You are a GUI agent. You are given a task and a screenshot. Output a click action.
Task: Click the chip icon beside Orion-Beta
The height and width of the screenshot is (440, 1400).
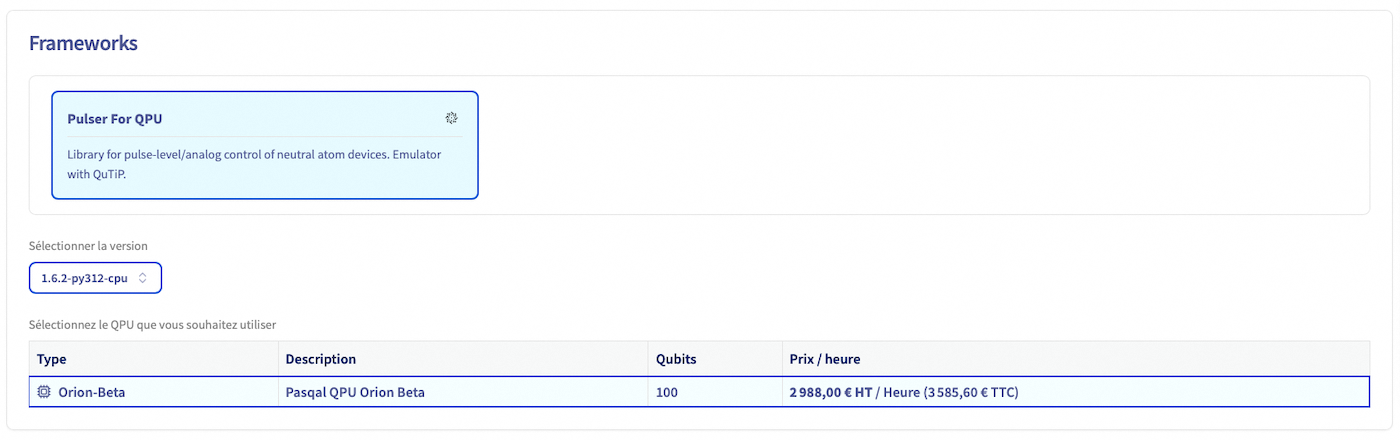click(x=44, y=392)
